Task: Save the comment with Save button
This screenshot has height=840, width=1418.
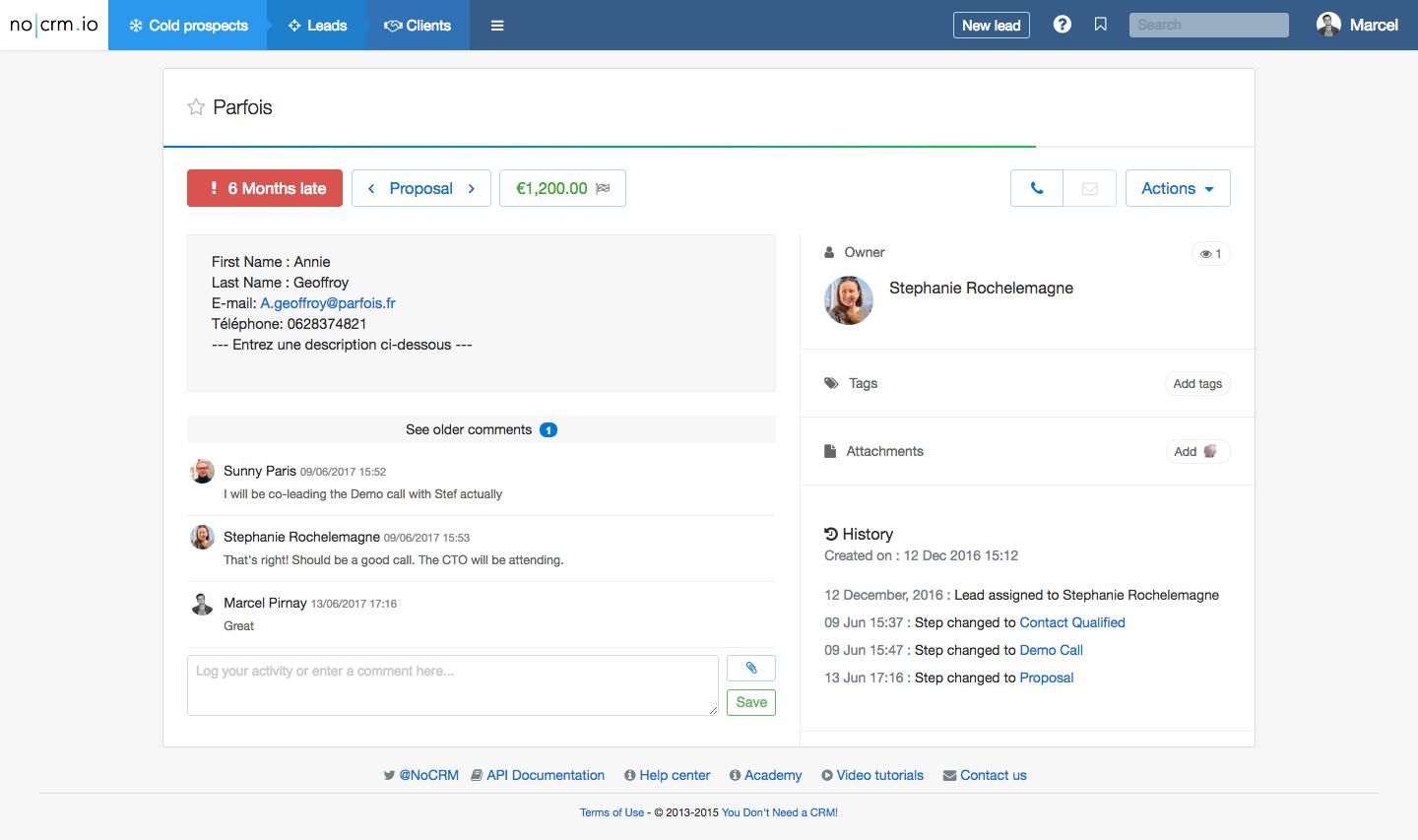Action: pos(750,702)
